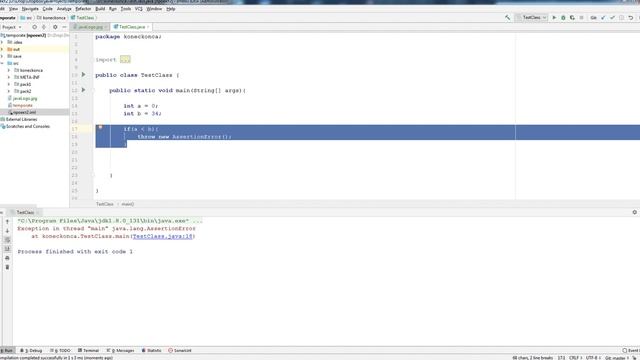Screen dimensions: 640x360
Task: Locate file with Project panel target icon
Action: (34, 27)
